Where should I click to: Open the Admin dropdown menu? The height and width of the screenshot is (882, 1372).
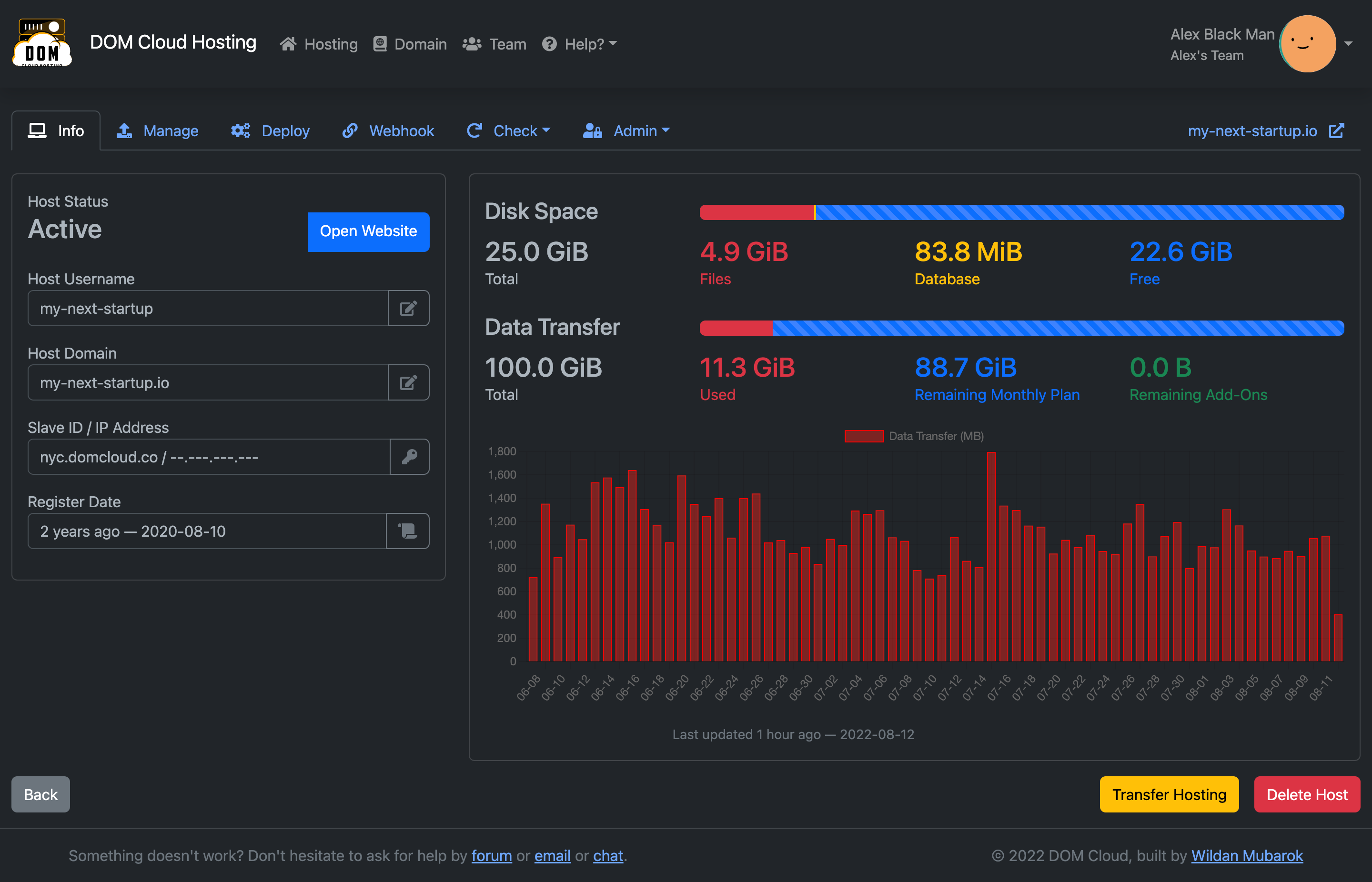[627, 130]
